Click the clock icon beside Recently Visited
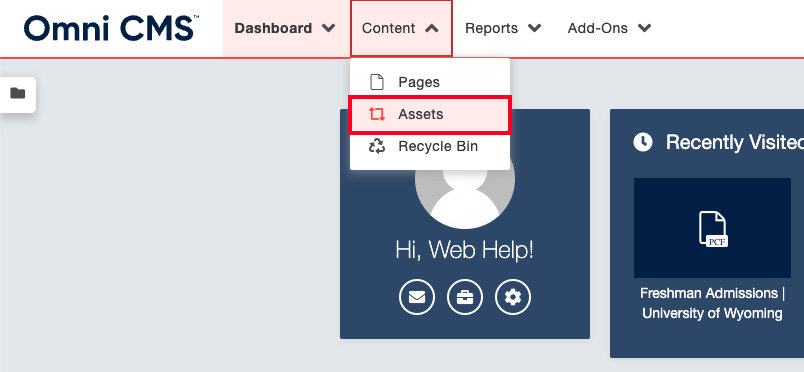The width and height of the screenshot is (804, 372). coord(643,142)
